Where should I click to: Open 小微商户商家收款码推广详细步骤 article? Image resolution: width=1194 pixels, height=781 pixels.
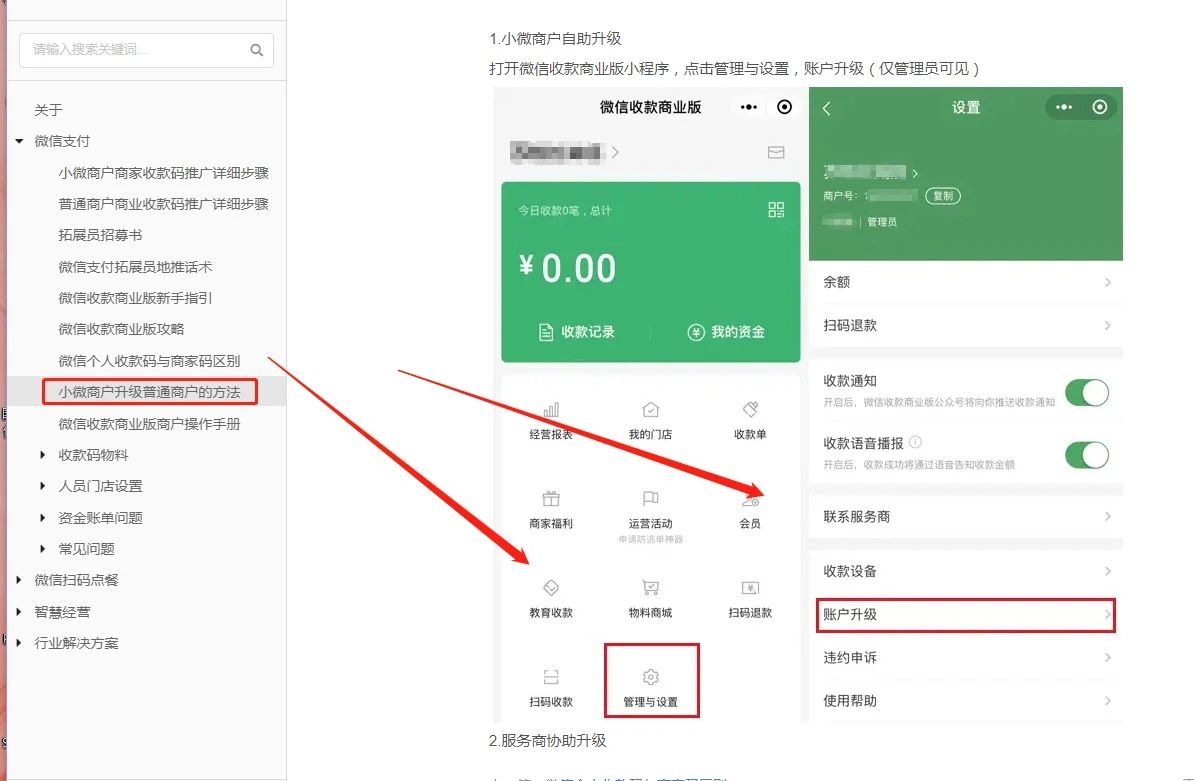click(164, 173)
